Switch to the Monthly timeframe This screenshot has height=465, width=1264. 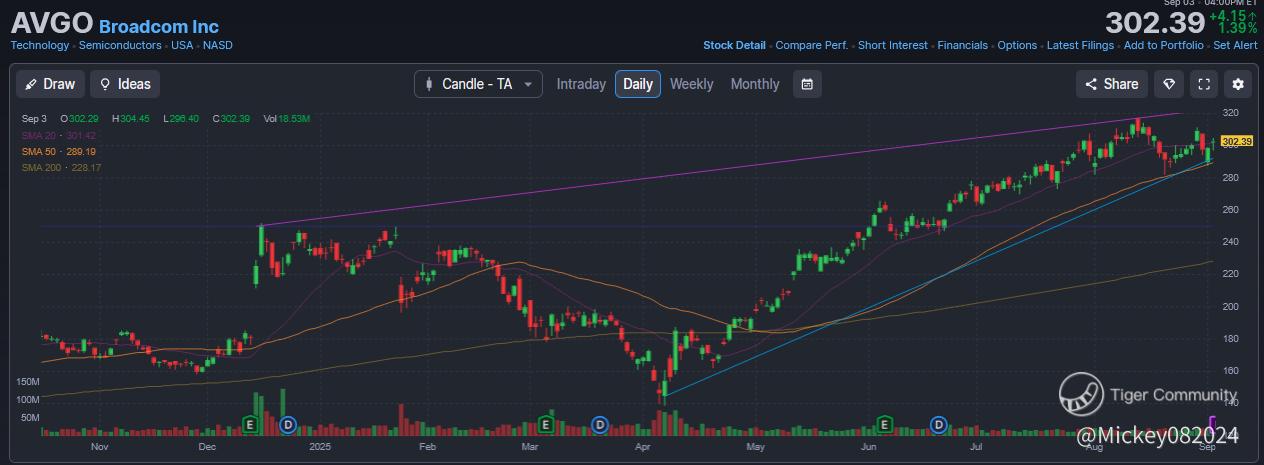click(754, 84)
